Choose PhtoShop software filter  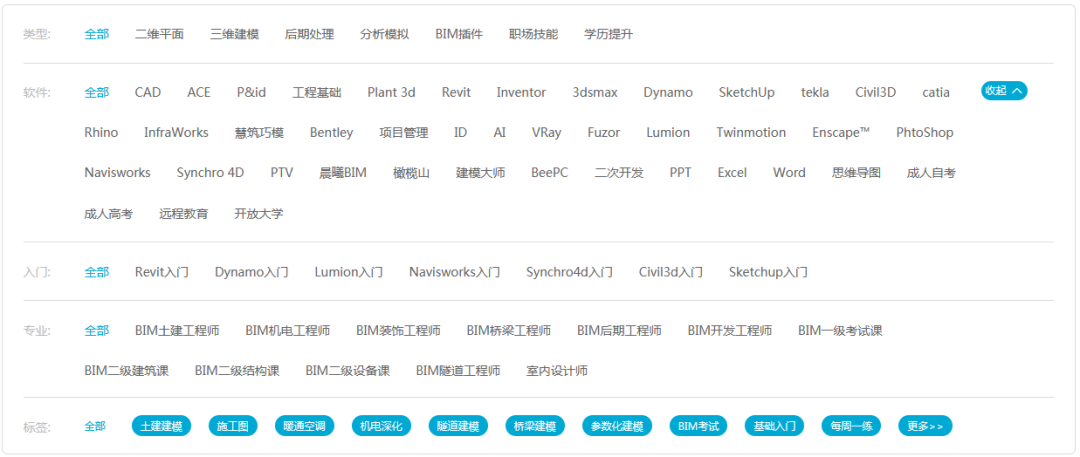coord(925,132)
